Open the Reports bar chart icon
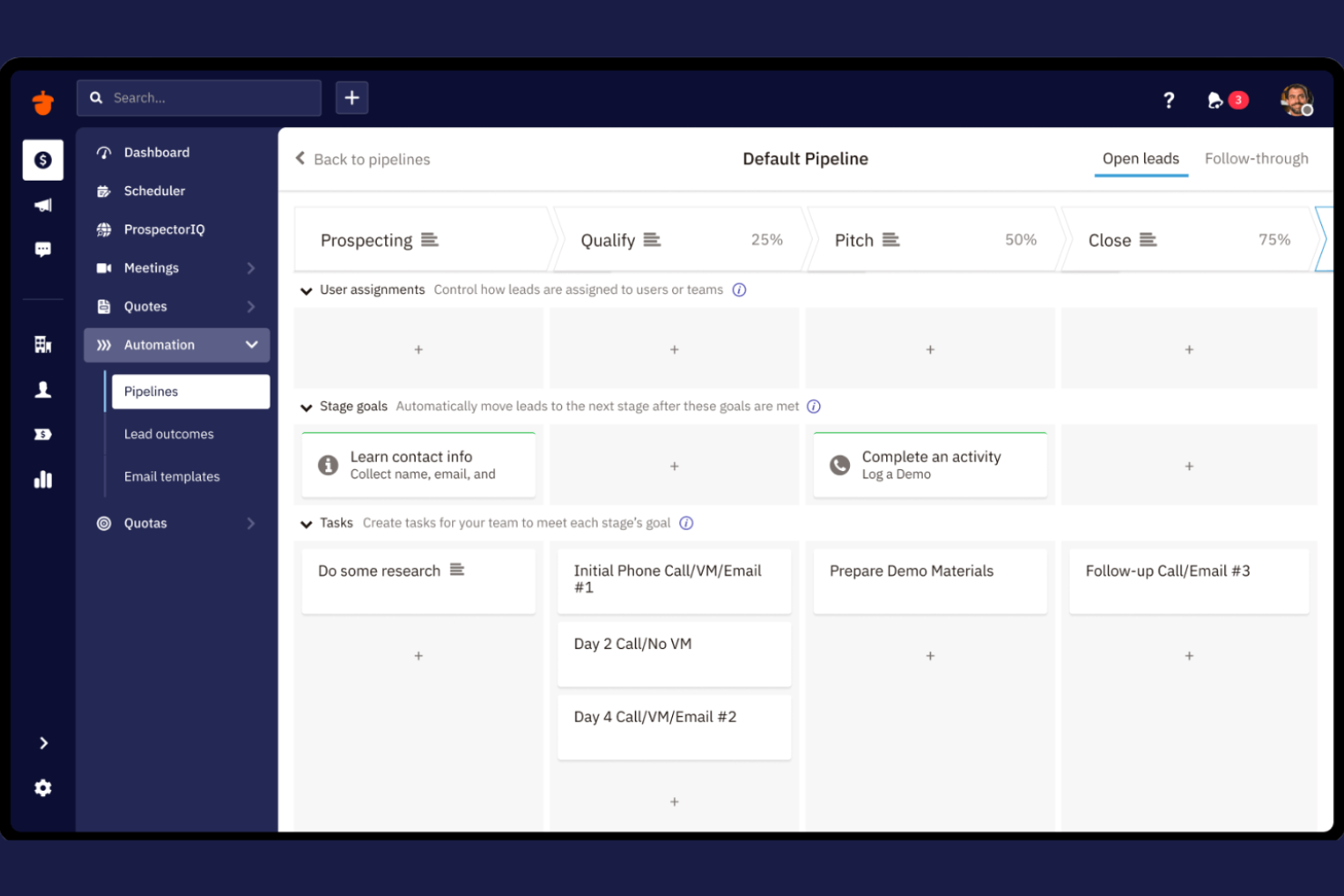 pyautogui.click(x=43, y=479)
